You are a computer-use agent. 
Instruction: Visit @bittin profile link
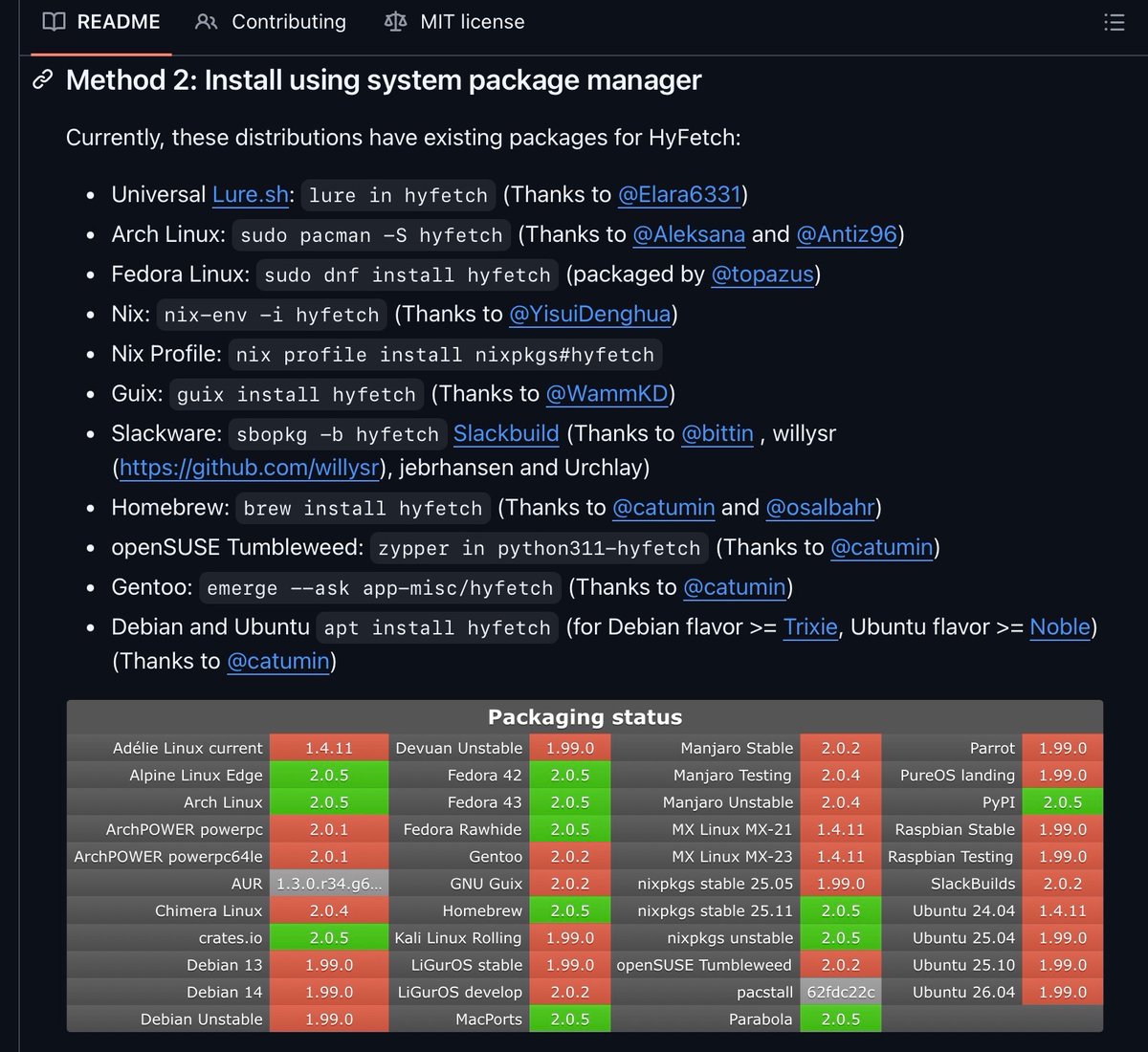717,433
